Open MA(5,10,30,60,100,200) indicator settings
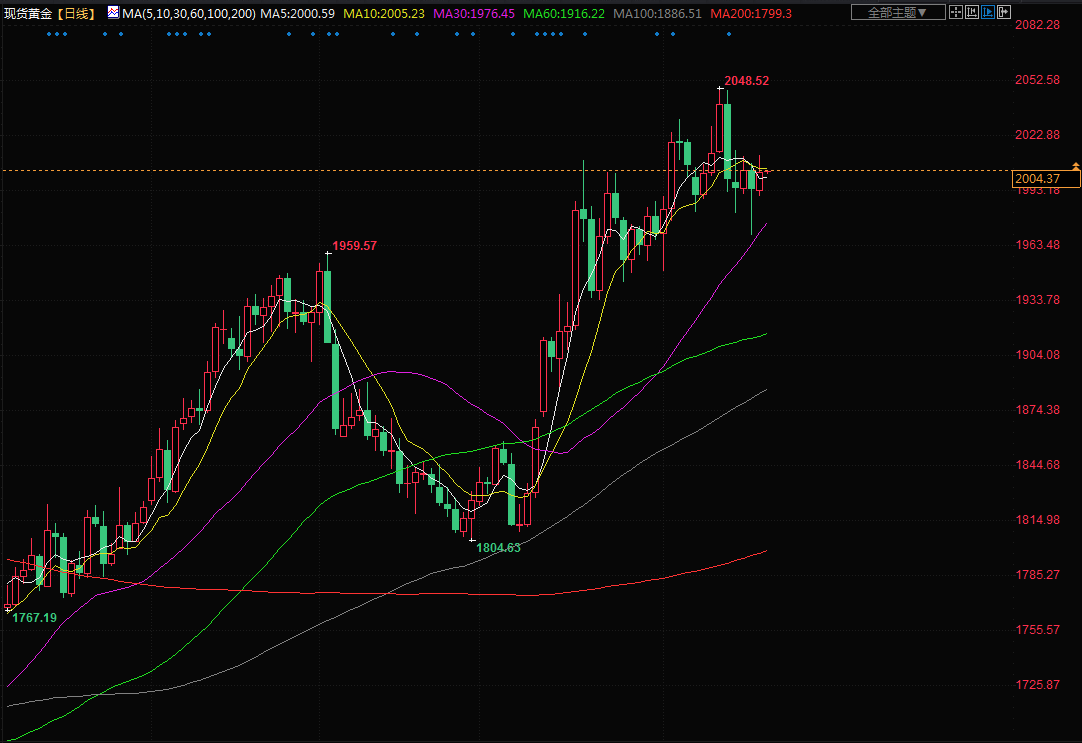This screenshot has height=743, width=1082. pos(188,14)
